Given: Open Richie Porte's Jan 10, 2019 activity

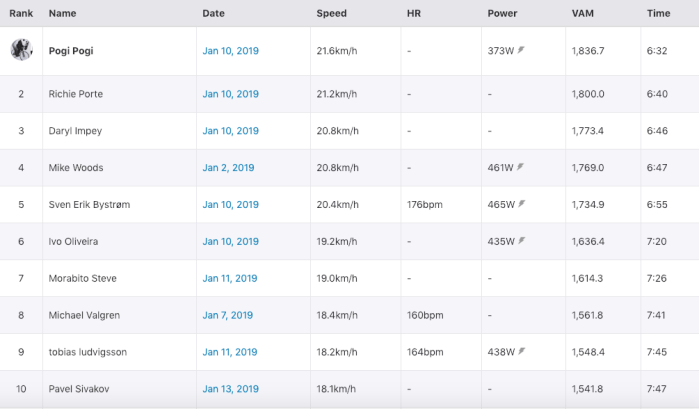Looking at the screenshot, I should 230,94.
